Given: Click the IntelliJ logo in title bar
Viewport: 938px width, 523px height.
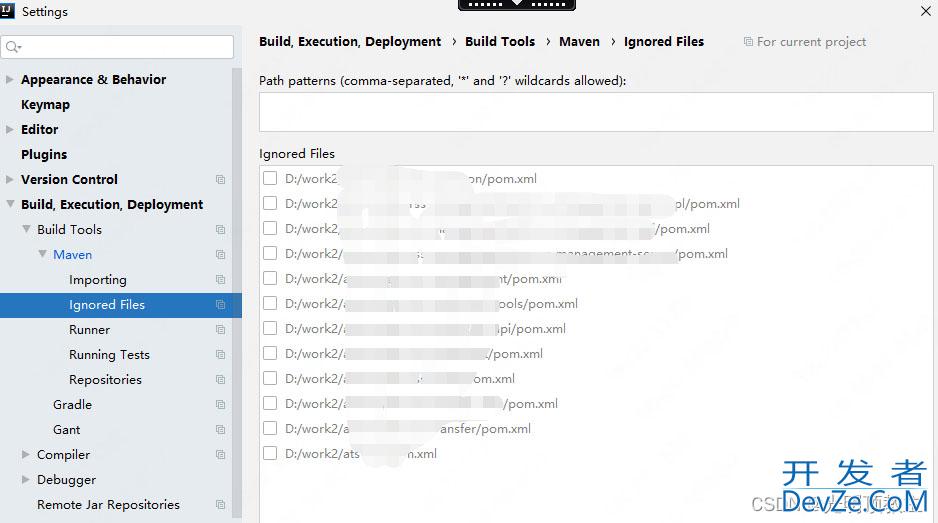Looking at the screenshot, I should [x=7, y=10].
